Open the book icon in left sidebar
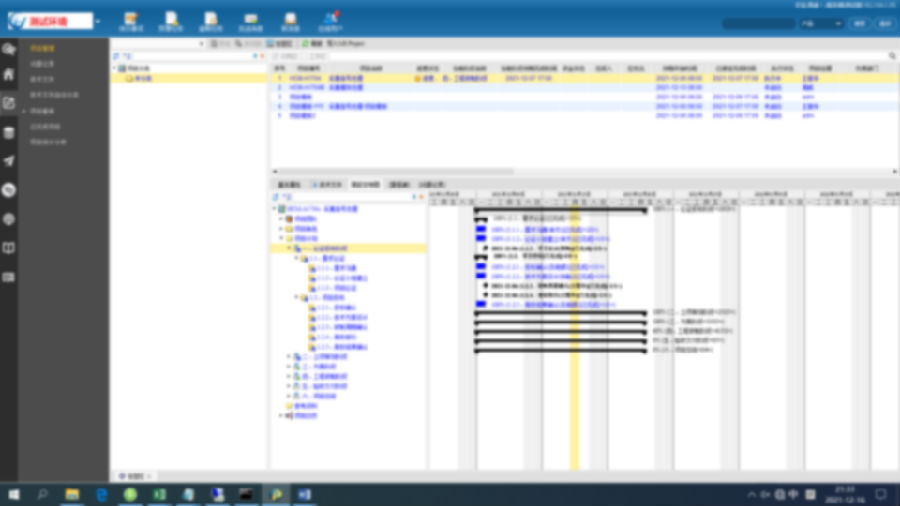Image resolution: width=900 pixels, height=506 pixels. click(9, 248)
